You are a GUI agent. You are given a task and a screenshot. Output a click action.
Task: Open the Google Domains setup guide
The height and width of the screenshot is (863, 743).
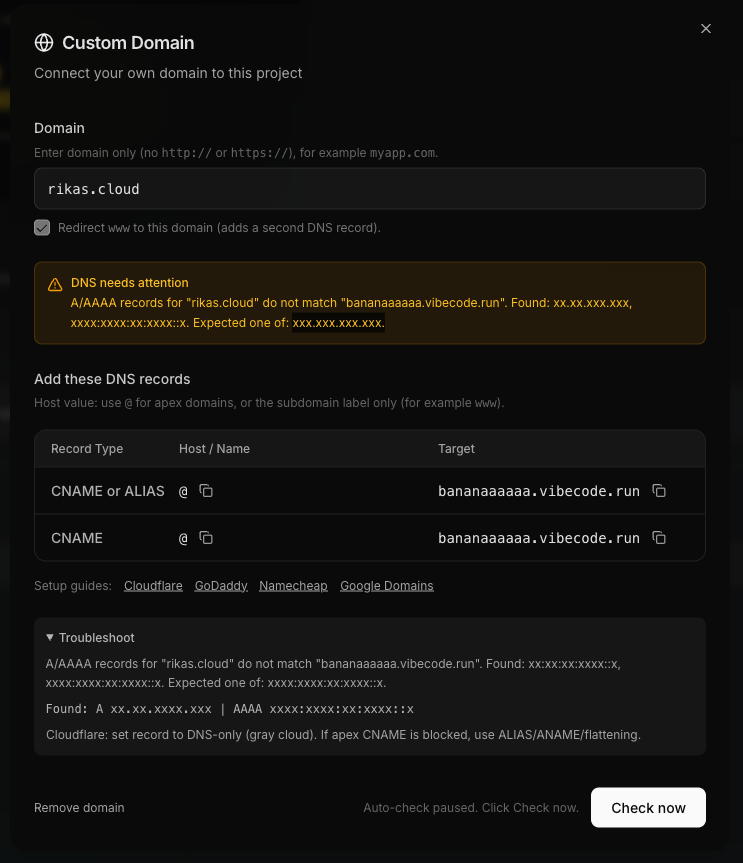387,585
